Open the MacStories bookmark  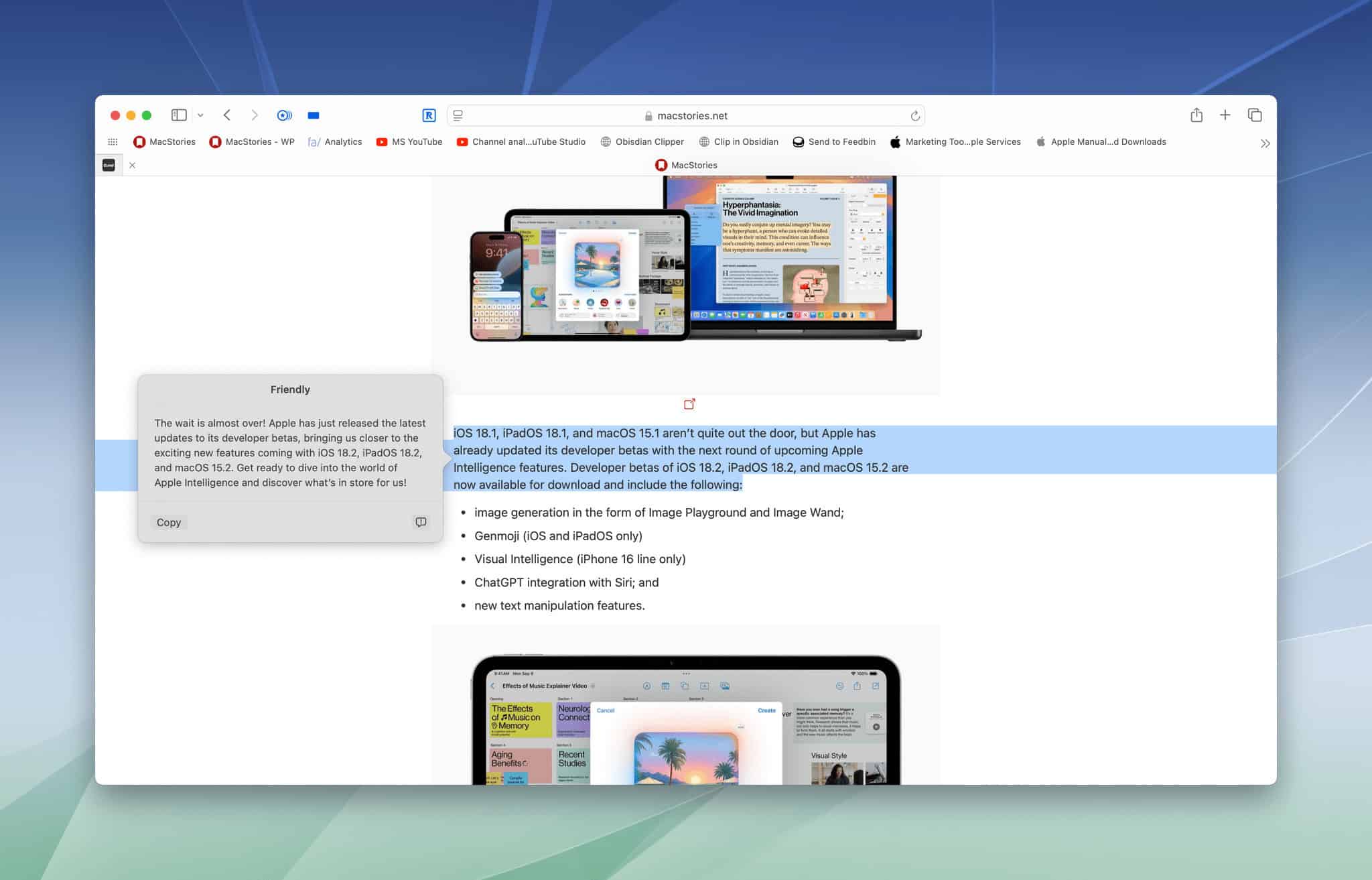[164, 142]
